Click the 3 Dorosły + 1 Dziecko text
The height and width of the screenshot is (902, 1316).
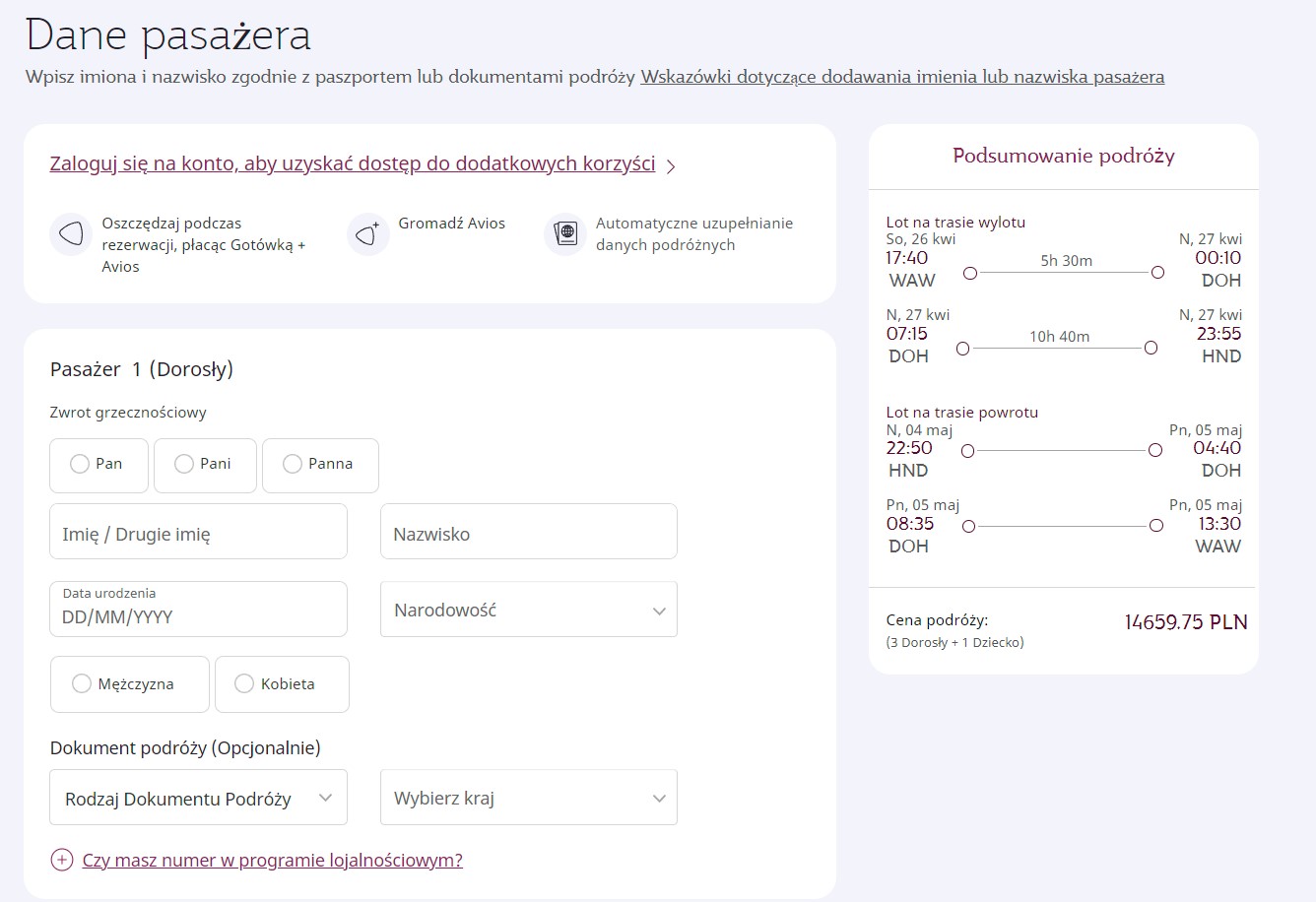pos(955,643)
